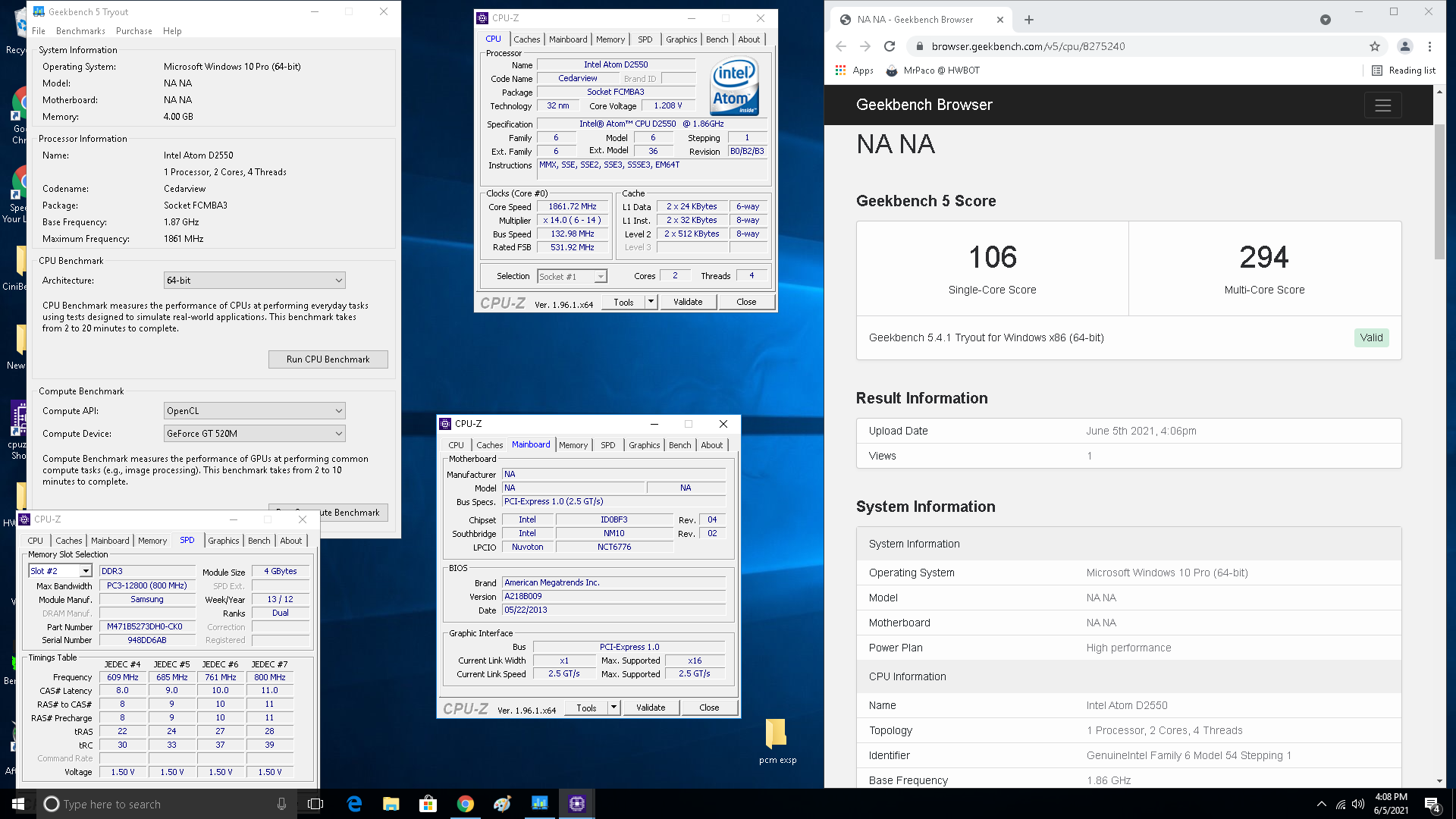1456x819 pixels.
Task: Open the Wi-Fi network tray icon
Action: (1341, 804)
